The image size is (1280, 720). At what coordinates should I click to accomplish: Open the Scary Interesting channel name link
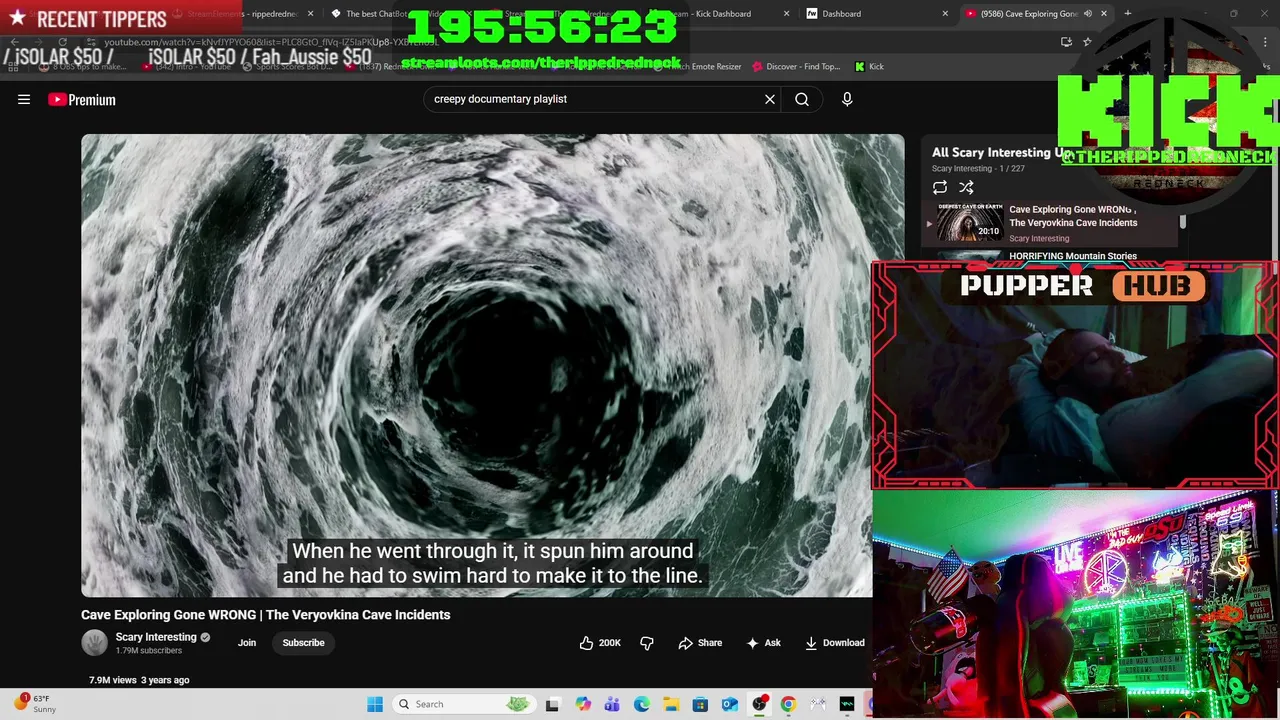(156, 637)
